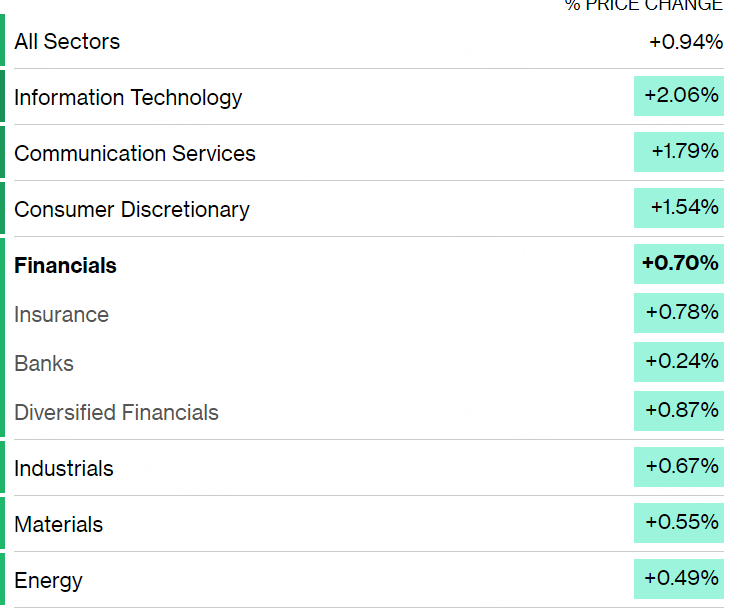The width and height of the screenshot is (742, 609).
Task: Click the +1.79% Communication Services value
Action: 680,152
